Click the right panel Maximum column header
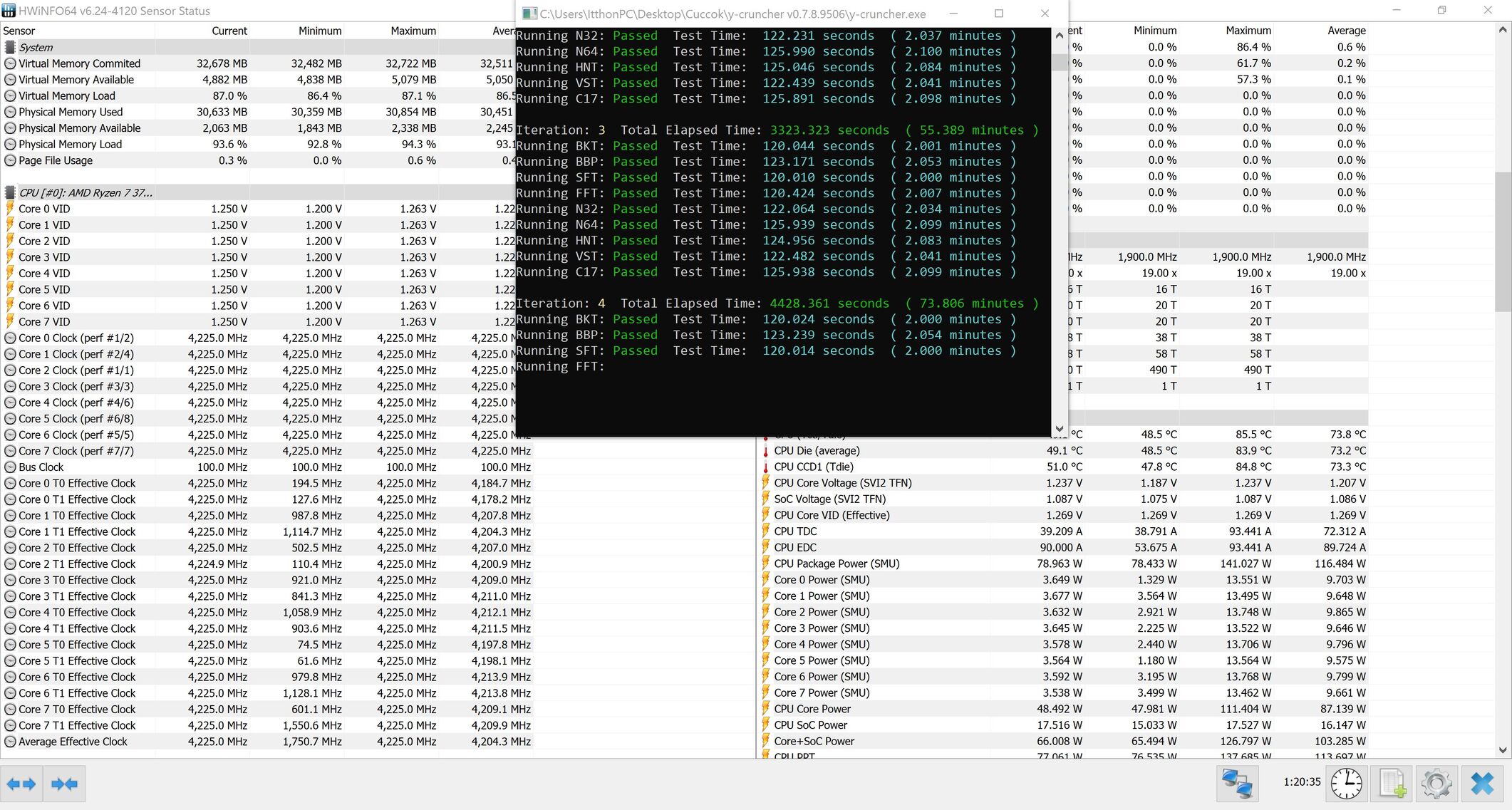This screenshot has width=1512, height=810. pyautogui.click(x=1226, y=31)
